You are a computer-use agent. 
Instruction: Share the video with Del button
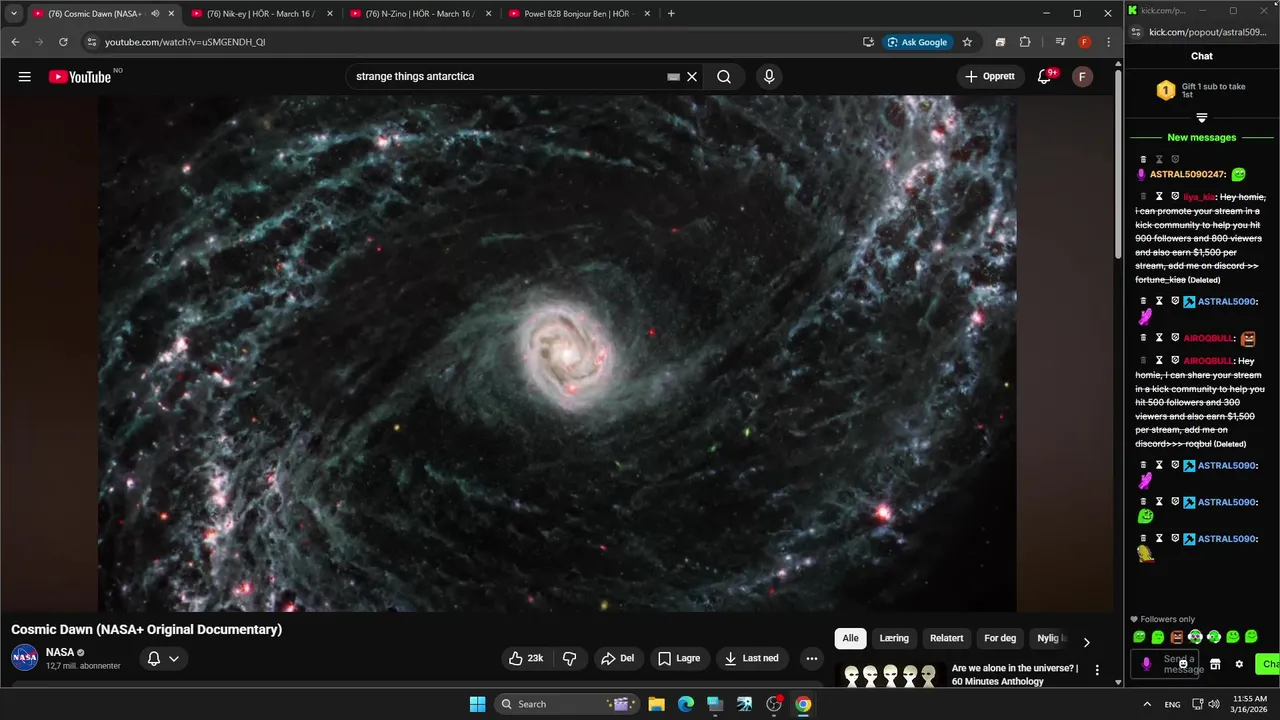click(x=617, y=658)
